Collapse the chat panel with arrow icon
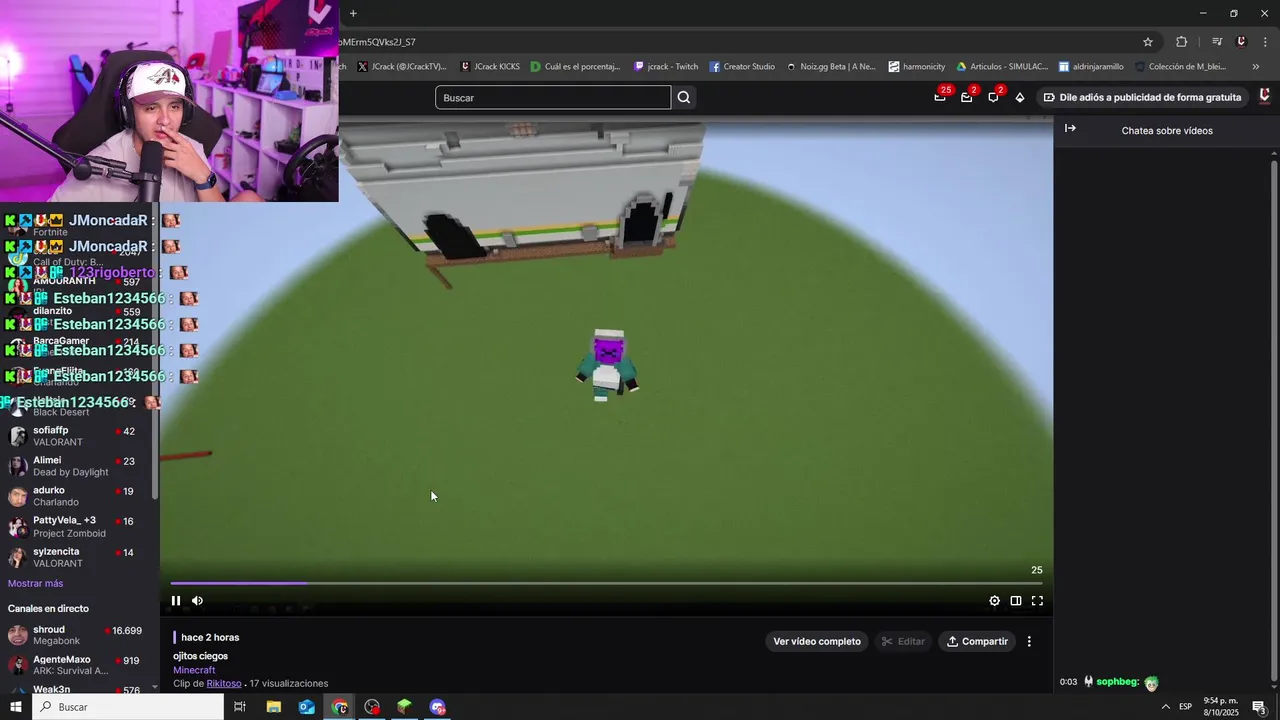 [x=1070, y=129]
